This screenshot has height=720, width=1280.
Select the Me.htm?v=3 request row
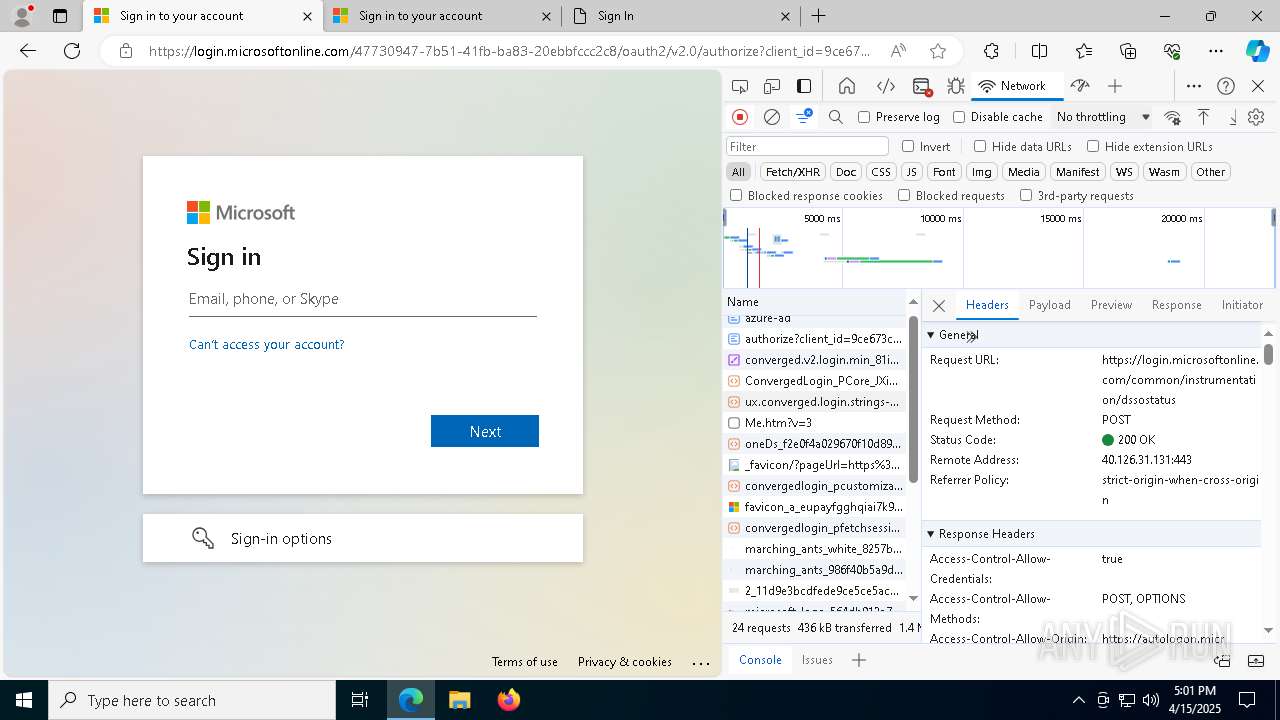click(x=815, y=423)
